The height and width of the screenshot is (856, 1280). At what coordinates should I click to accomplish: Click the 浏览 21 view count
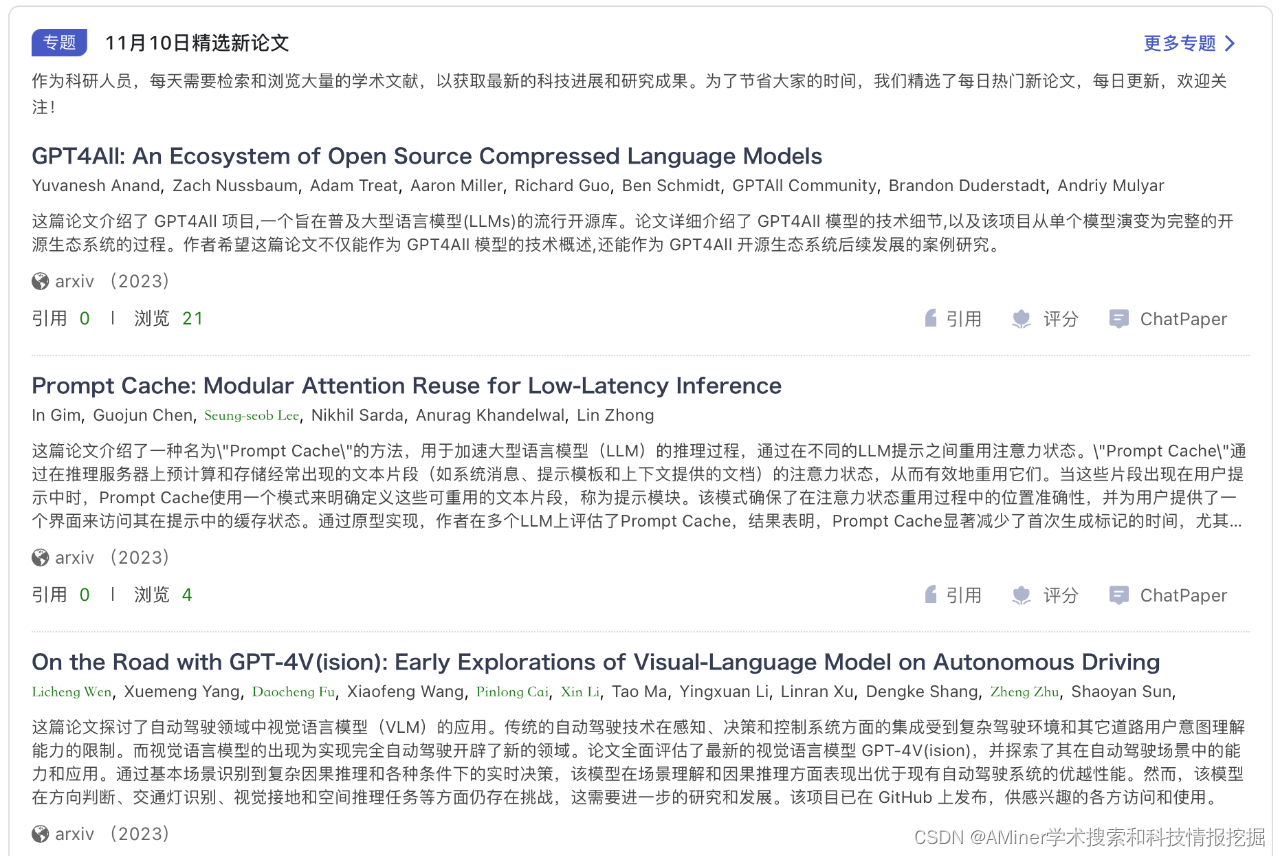169,319
